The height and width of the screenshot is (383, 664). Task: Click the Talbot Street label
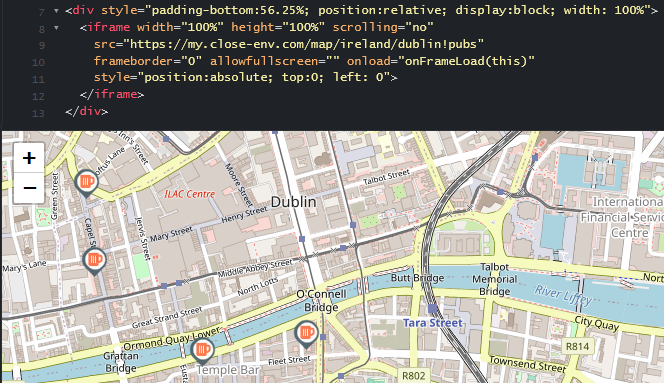(x=386, y=177)
